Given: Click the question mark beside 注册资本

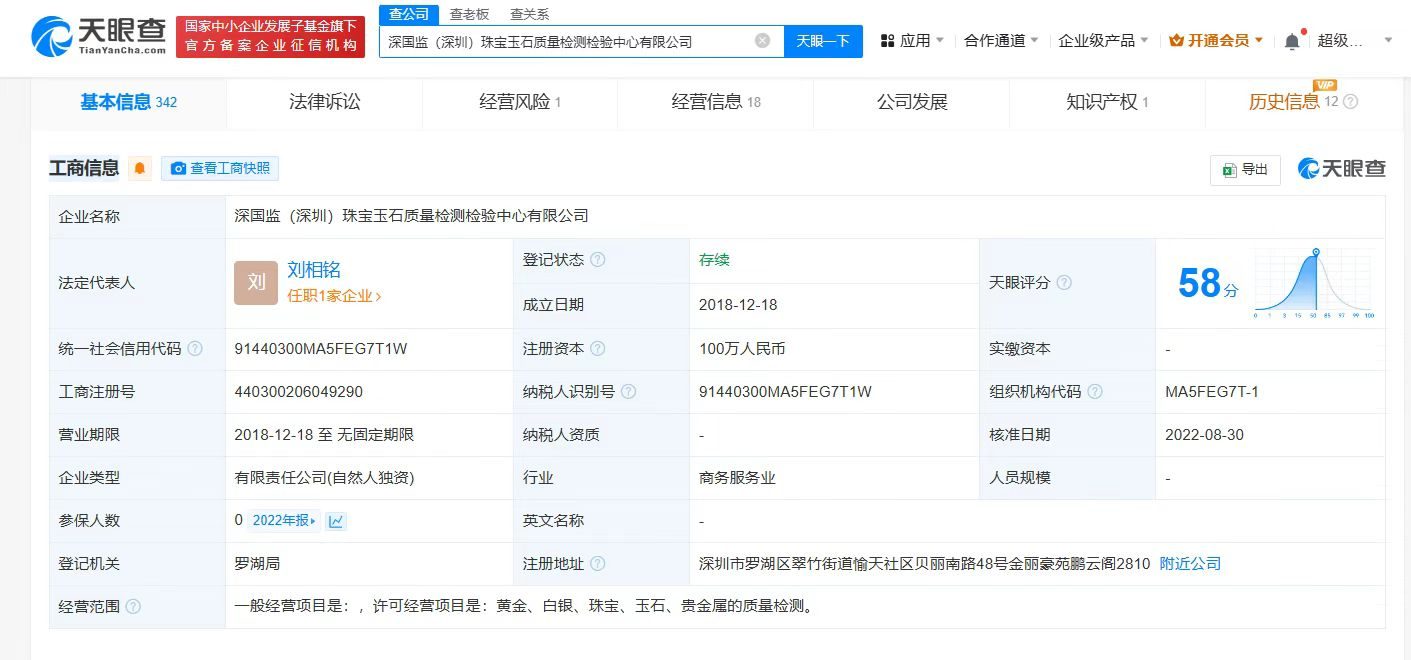Looking at the screenshot, I should pos(595,349).
